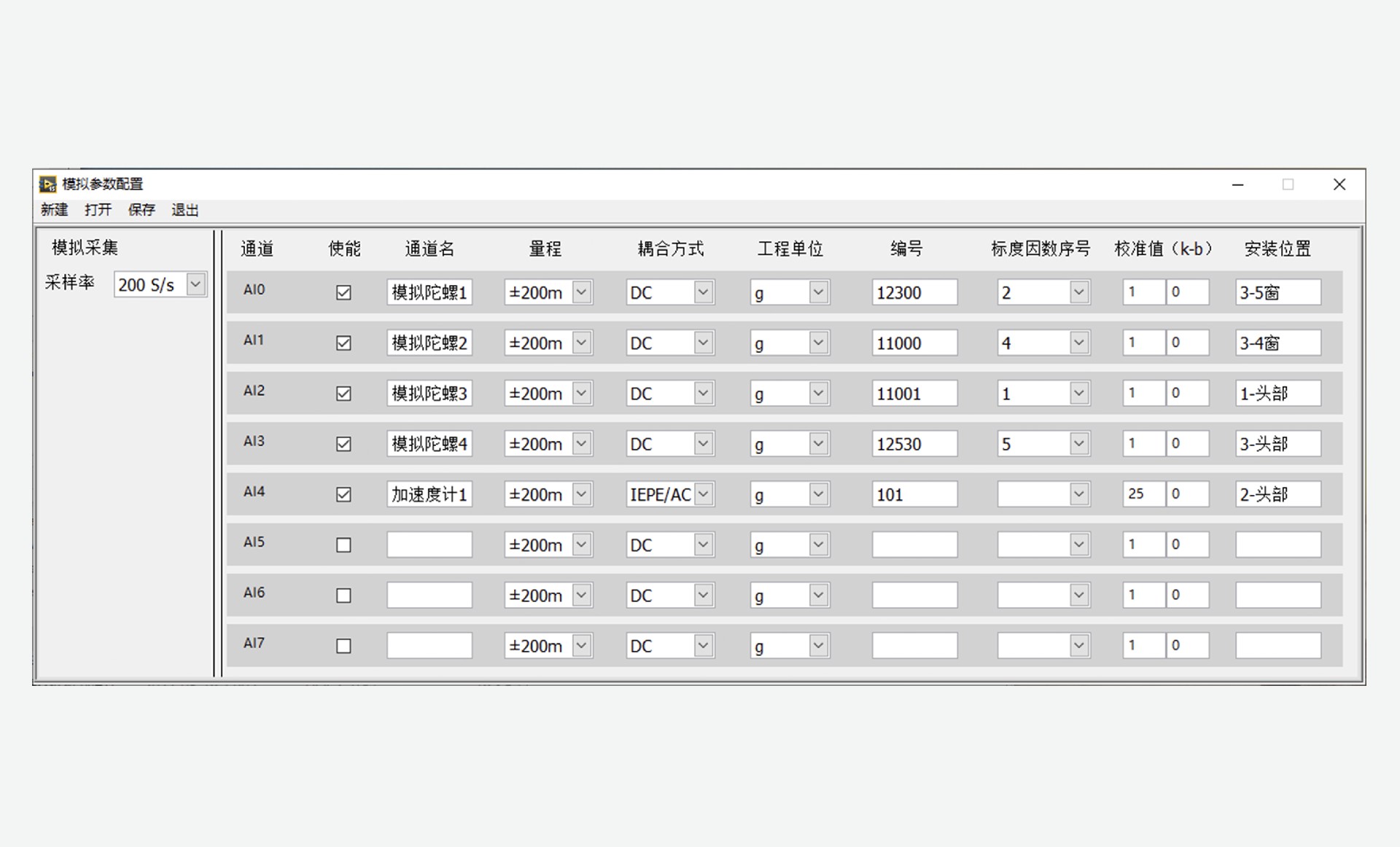Minimize the configuration window
Viewport: 1400px width, 847px height.
1237,184
